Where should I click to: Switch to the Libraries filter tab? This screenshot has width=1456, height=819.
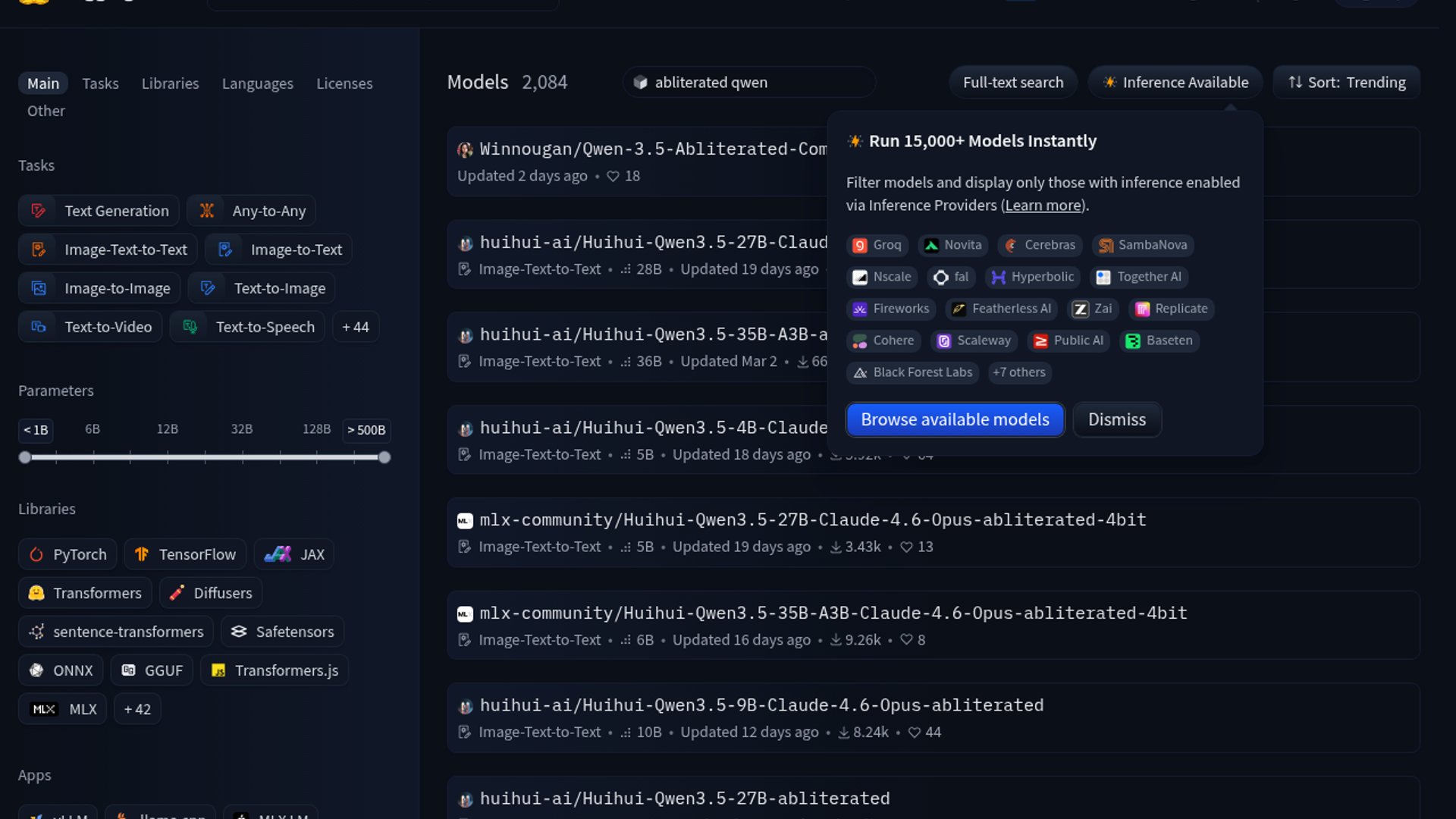coord(170,83)
